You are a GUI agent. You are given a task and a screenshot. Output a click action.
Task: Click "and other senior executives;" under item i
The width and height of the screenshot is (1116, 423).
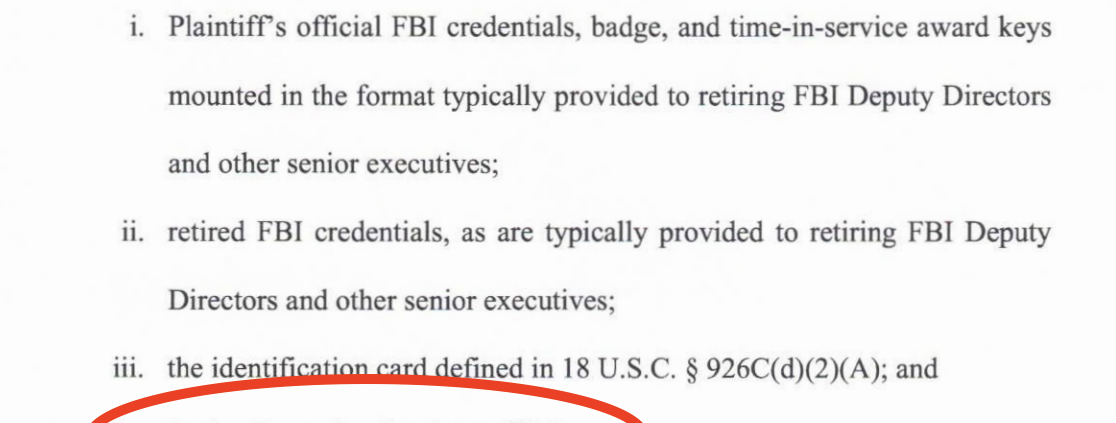point(332,164)
